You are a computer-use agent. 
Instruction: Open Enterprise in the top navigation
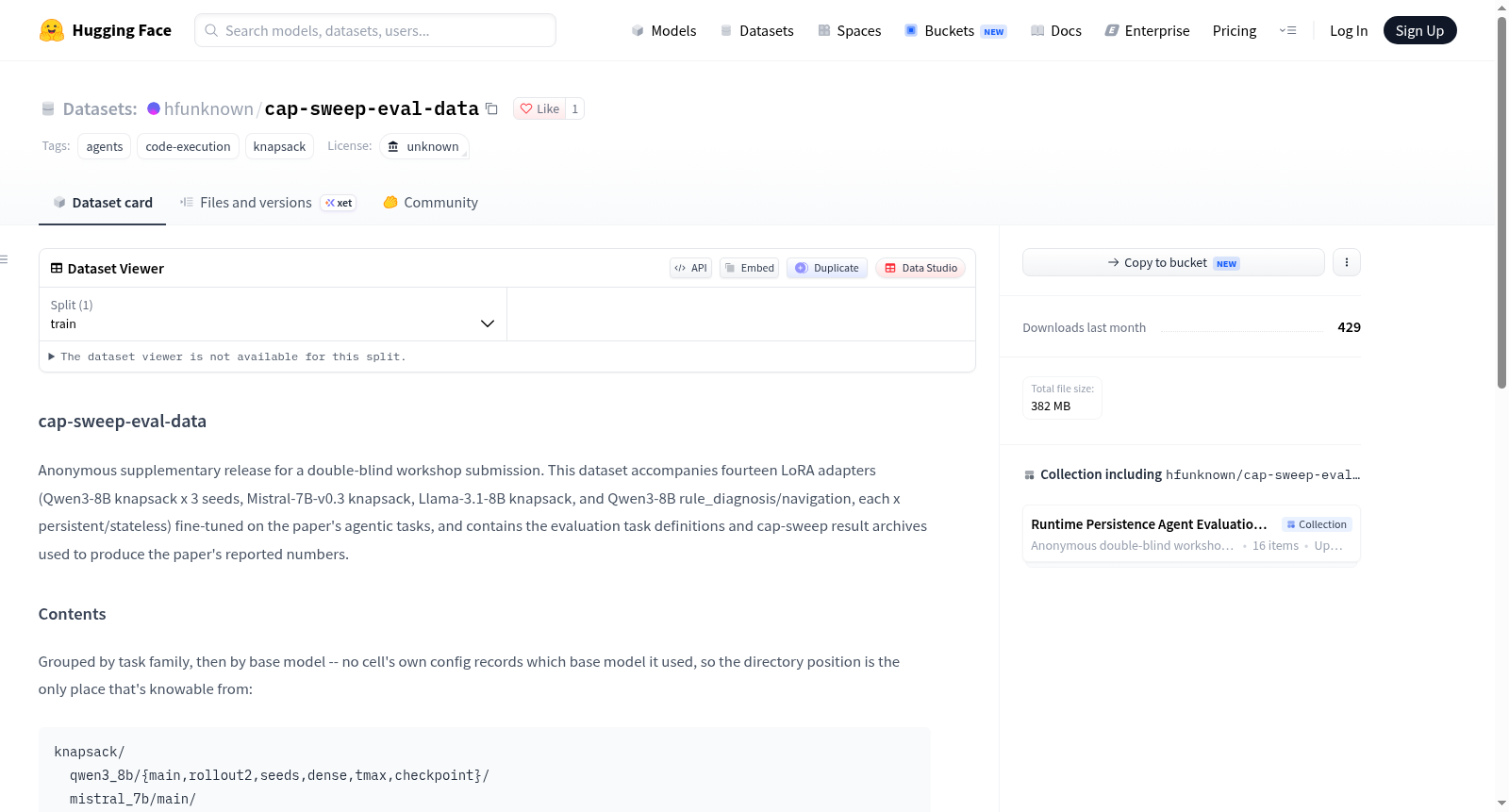coord(1147,30)
